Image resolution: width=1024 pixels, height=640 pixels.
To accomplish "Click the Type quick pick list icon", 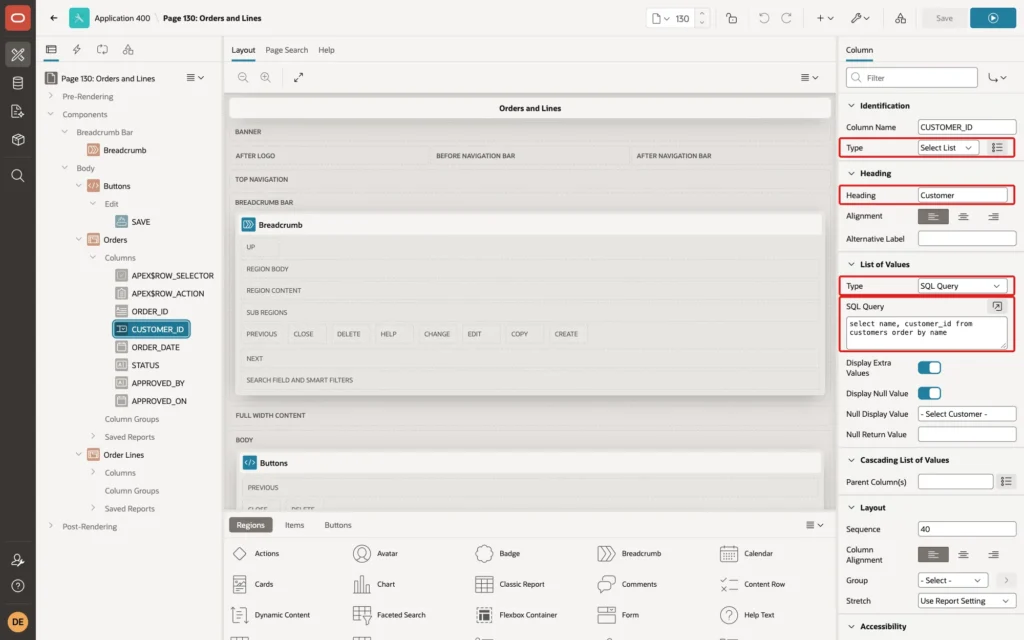I will point(997,148).
